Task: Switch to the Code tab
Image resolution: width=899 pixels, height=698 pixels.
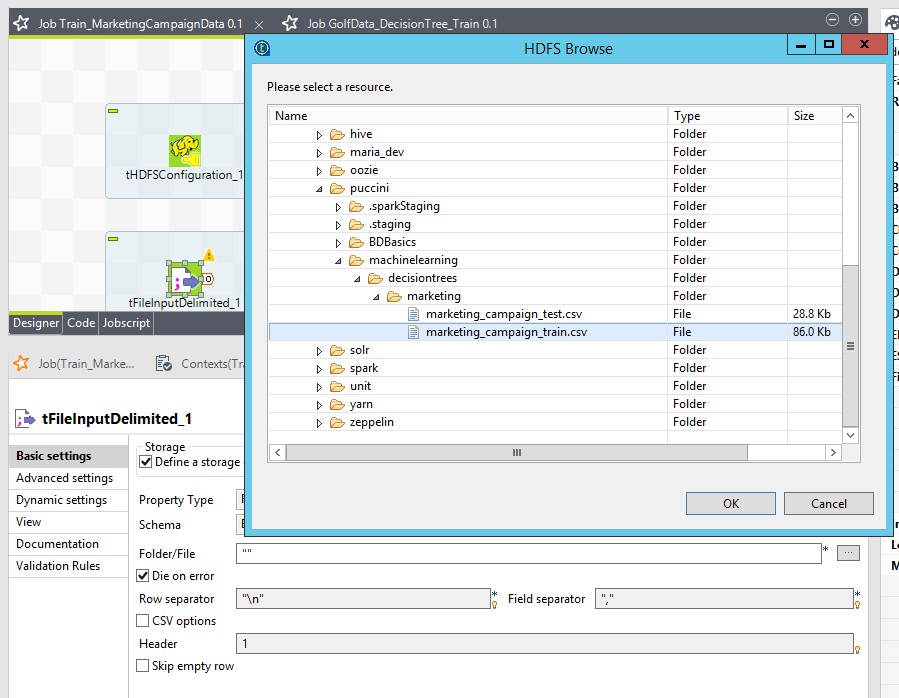Action: pos(81,323)
